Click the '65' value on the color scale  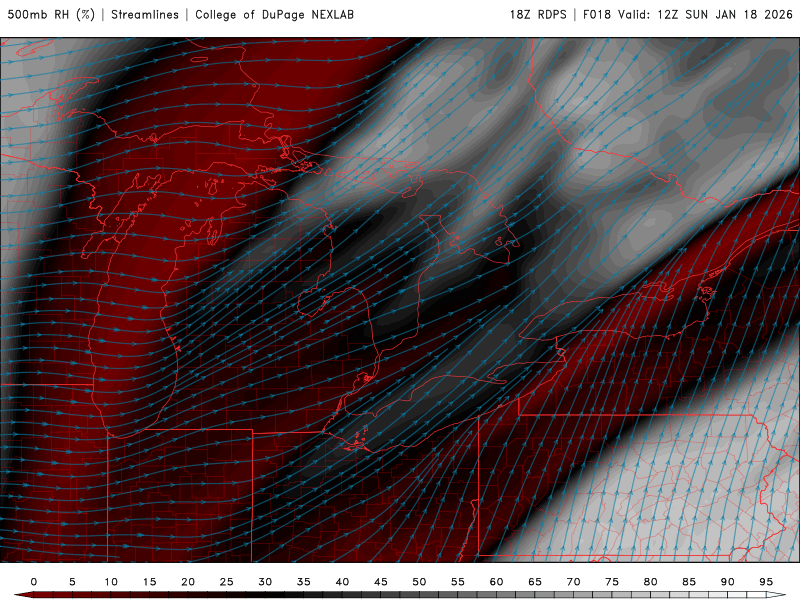(x=535, y=582)
